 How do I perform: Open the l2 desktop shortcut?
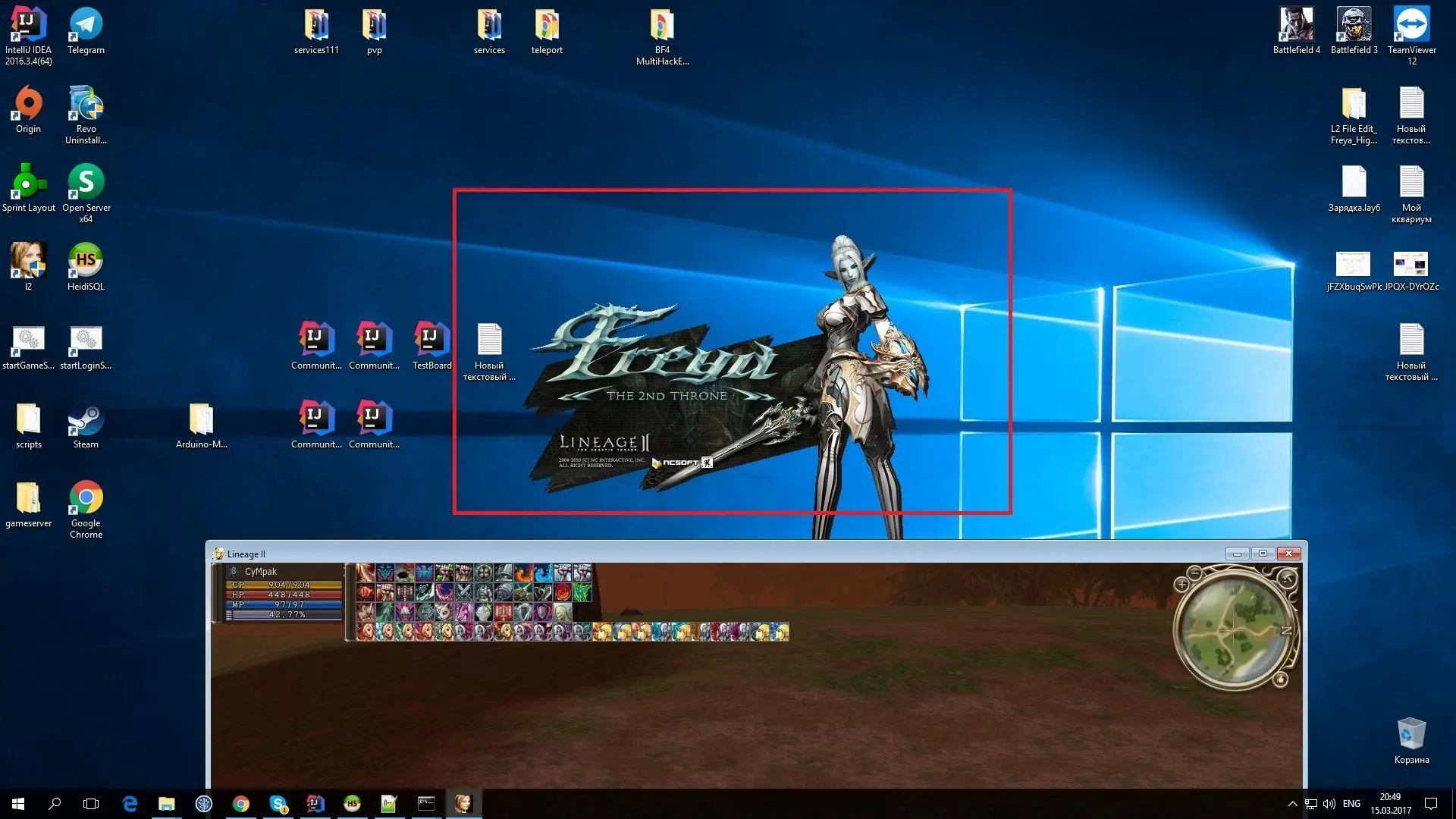point(28,267)
